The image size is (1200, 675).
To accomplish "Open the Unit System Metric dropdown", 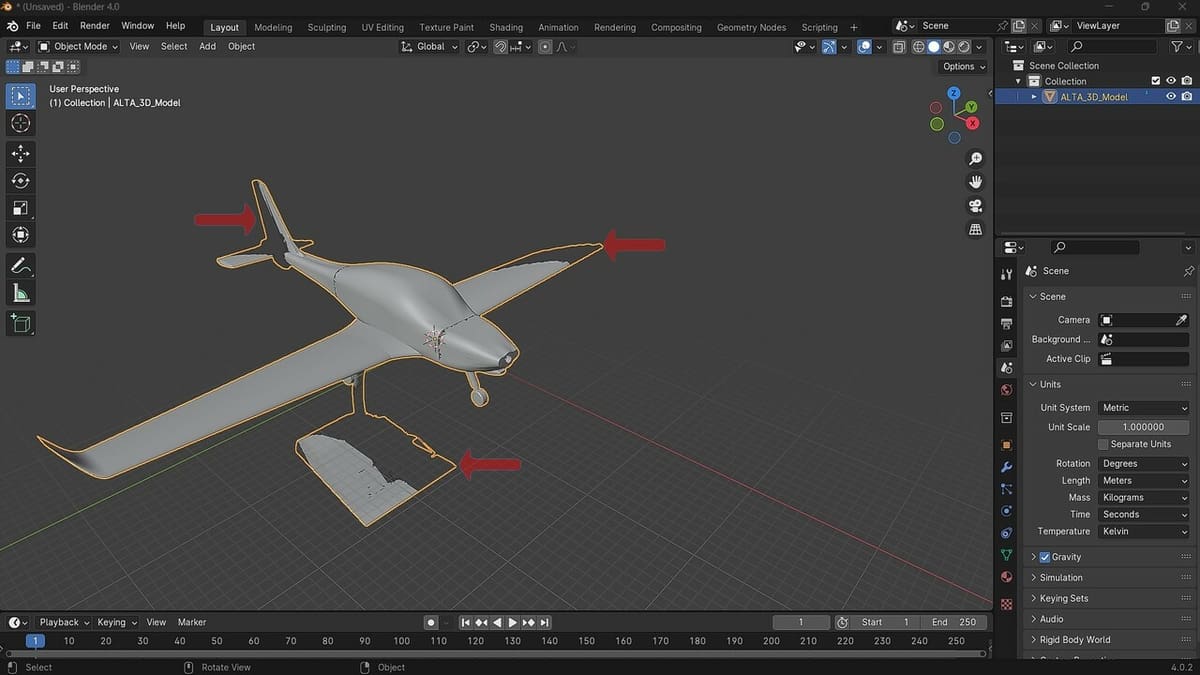I will click(x=1144, y=408).
